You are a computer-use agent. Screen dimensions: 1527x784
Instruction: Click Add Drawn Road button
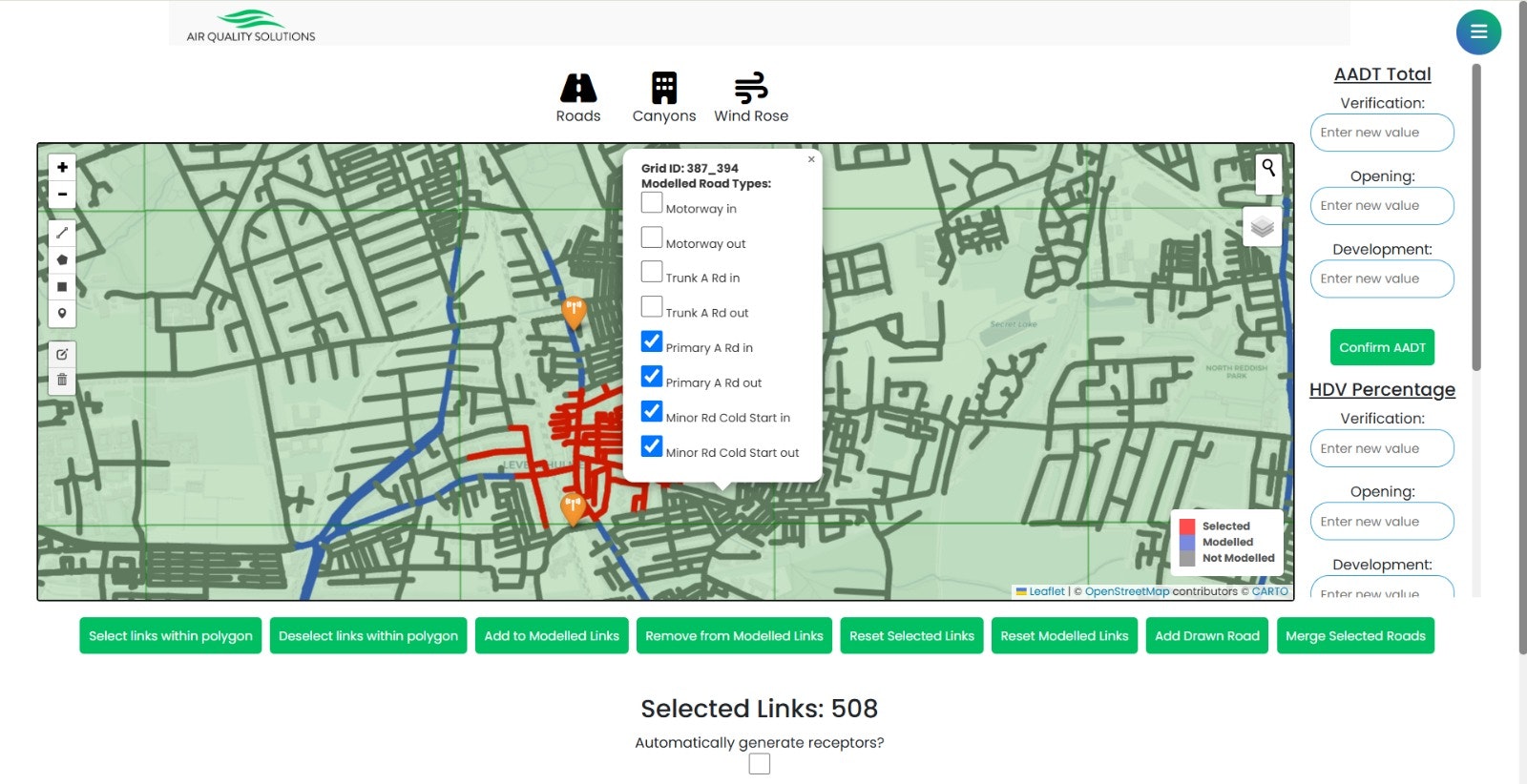click(1207, 636)
